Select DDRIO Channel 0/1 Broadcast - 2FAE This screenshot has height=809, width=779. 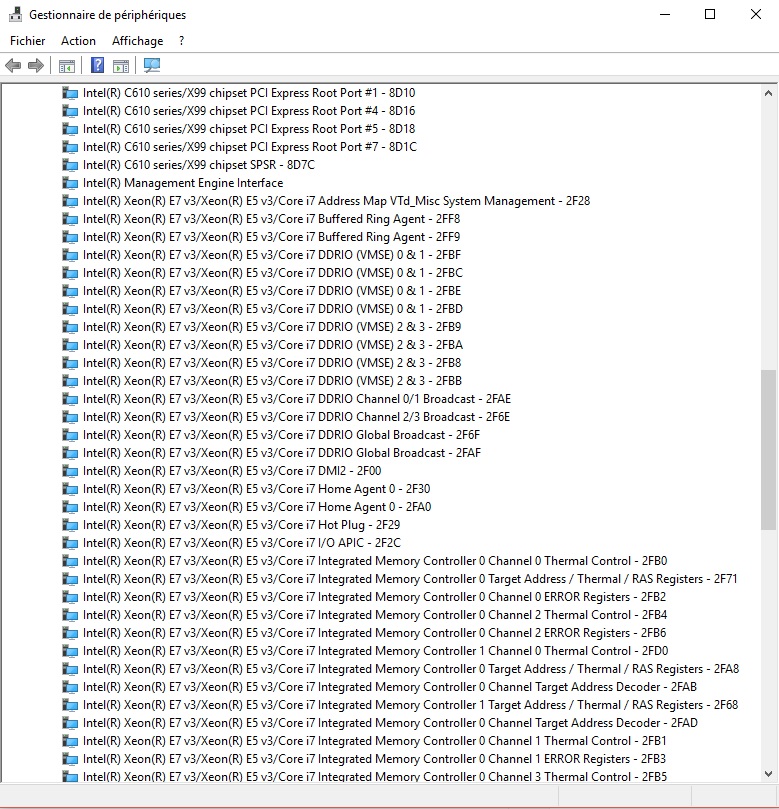(x=297, y=399)
